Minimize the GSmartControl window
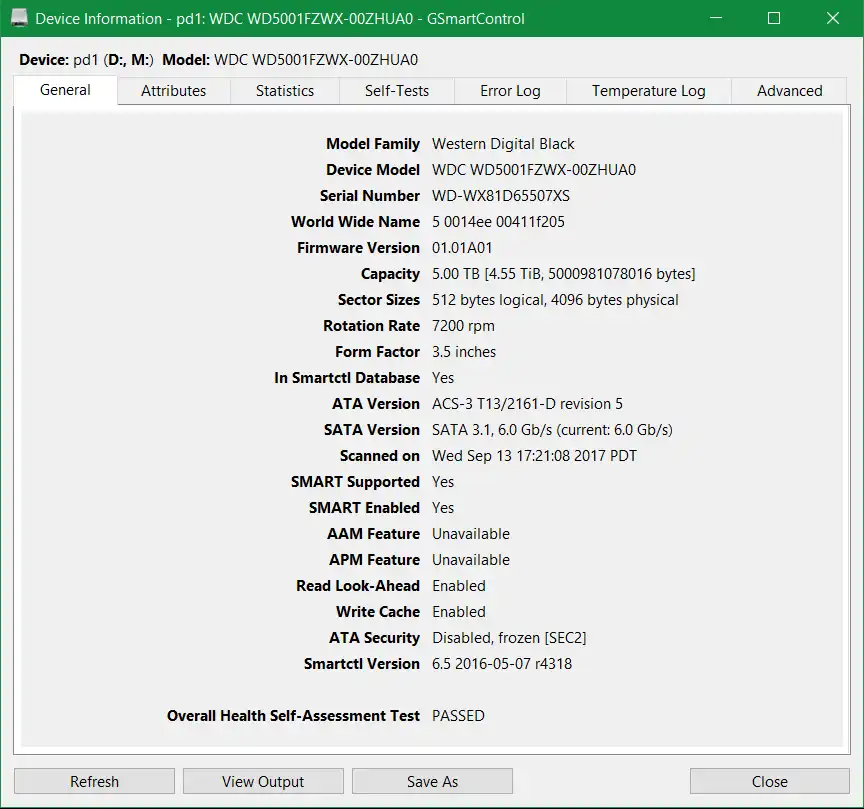Viewport: 864px width, 809px height. click(x=717, y=18)
